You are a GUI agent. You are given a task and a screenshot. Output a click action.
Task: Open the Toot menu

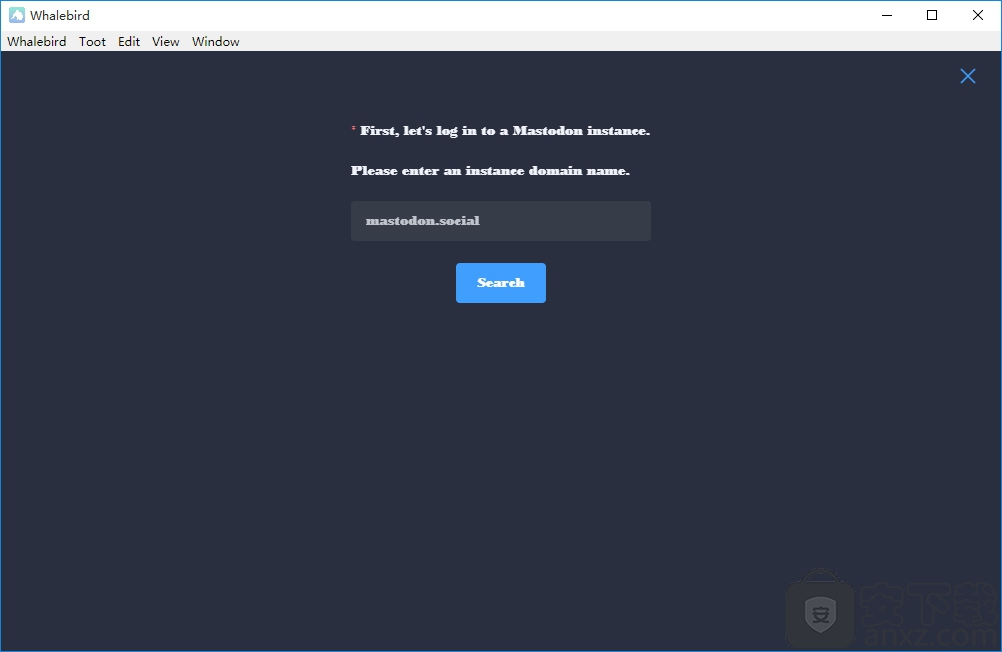tap(92, 42)
